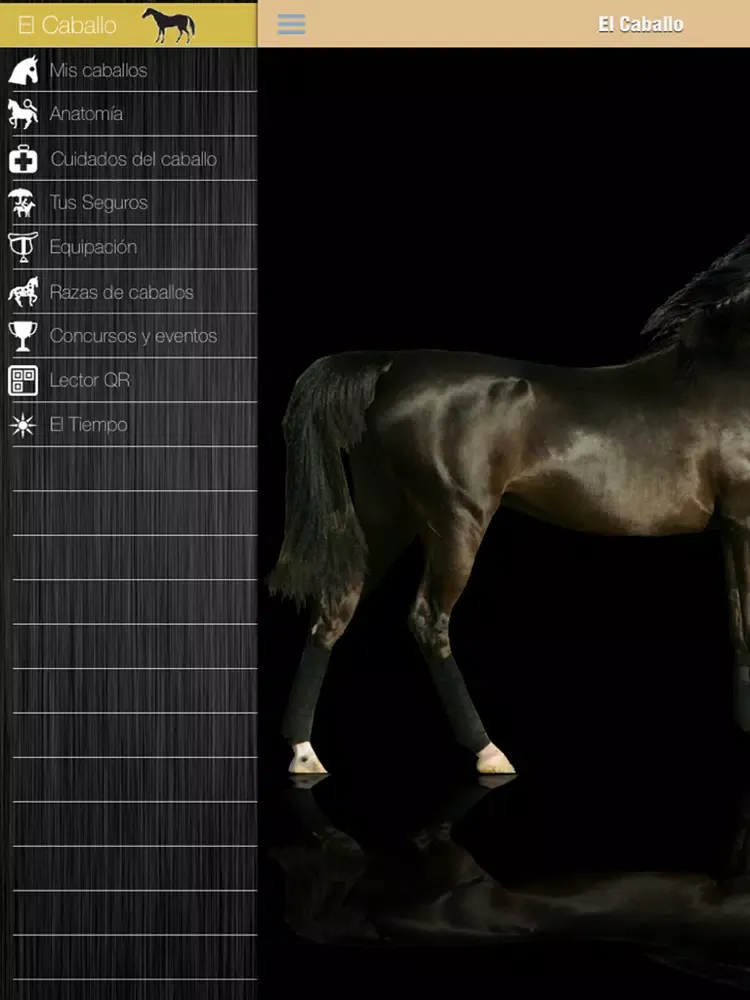Tap the spotted horse icon for Razas
The height and width of the screenshot is (1000, 750).
click(23, 292)
